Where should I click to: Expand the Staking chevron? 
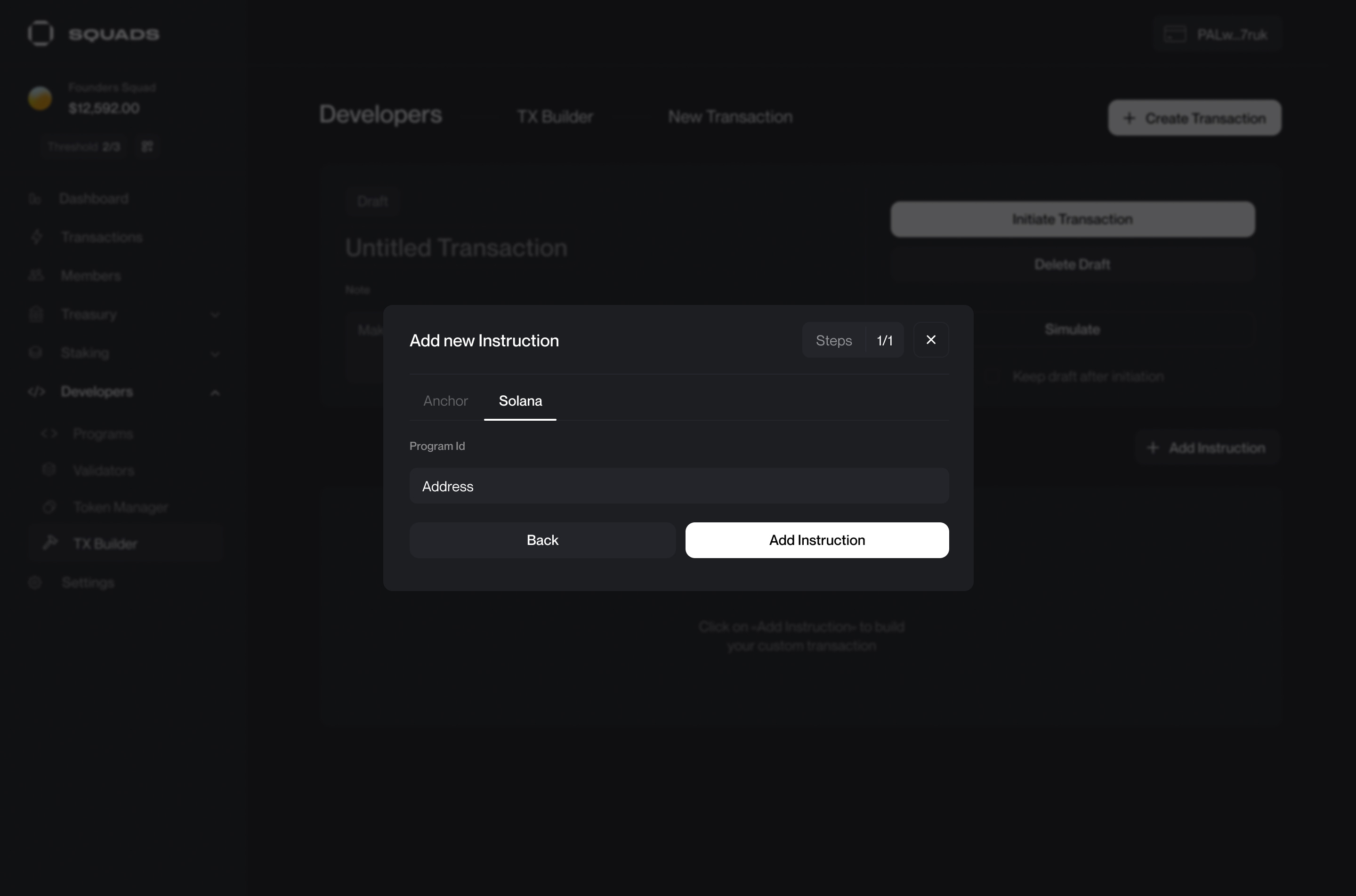coord(215,354)
